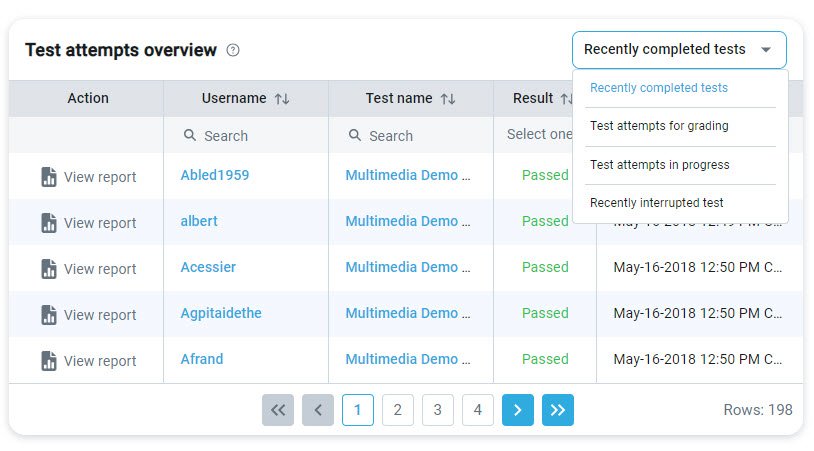Click the previous page arrow
Viewport: 814px width, 451px height.
click(x=318, y=409)
